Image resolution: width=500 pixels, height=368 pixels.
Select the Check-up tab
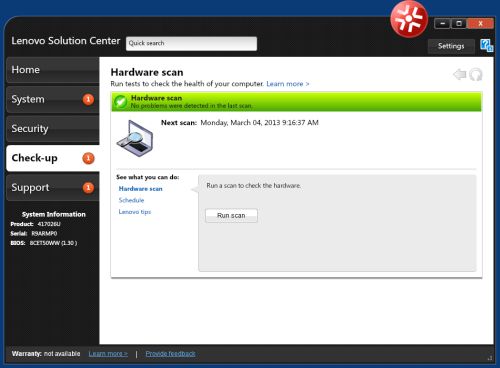[x=53, y=158]
